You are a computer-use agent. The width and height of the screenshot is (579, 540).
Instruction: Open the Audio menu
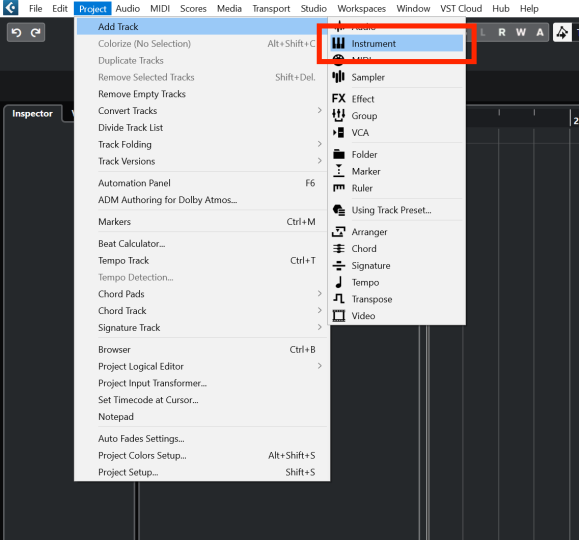tap(127, 8)
